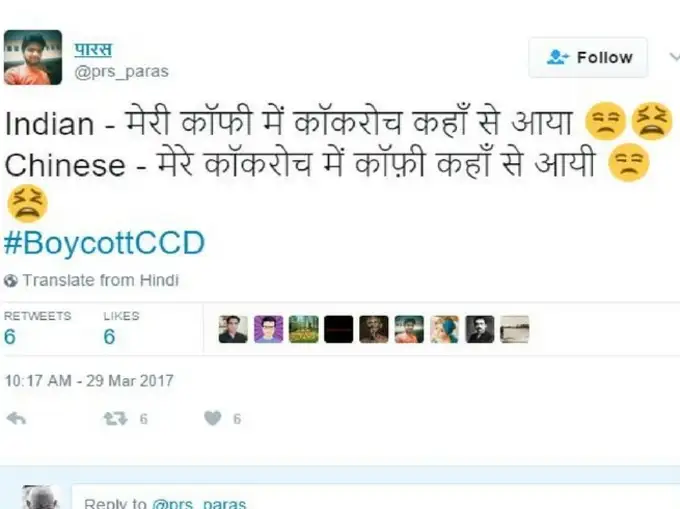The height and width of the screenshot is (509, 680).
Task: View the Likes count list
Action: 121,329
